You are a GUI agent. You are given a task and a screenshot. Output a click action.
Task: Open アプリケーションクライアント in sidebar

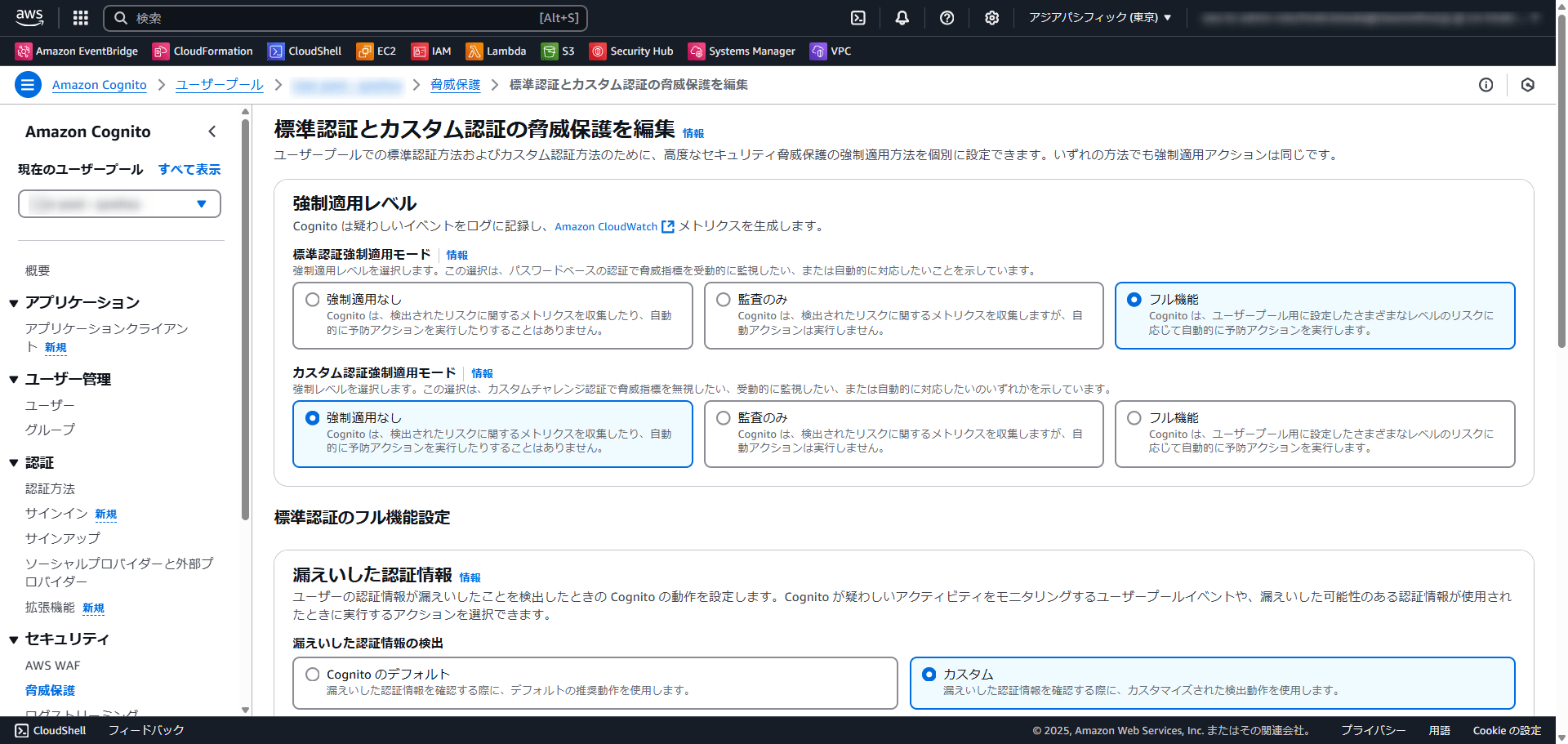point(107,337)
